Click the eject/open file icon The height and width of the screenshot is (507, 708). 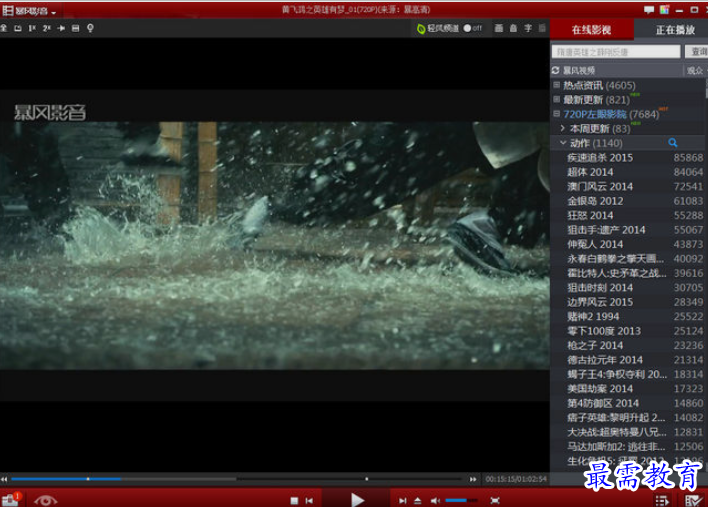(x=418, y=500)
